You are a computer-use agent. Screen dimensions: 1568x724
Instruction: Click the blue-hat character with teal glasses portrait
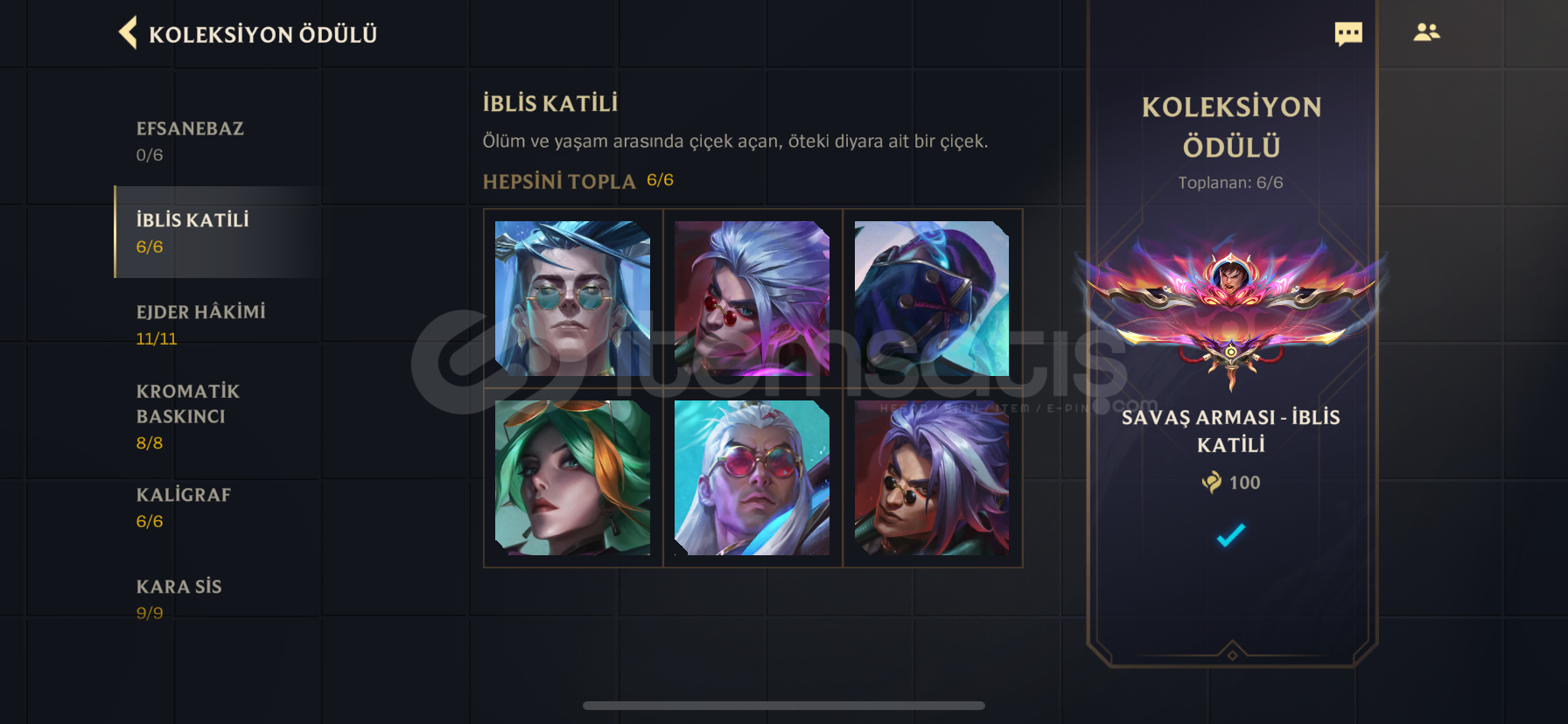[572, 298]
